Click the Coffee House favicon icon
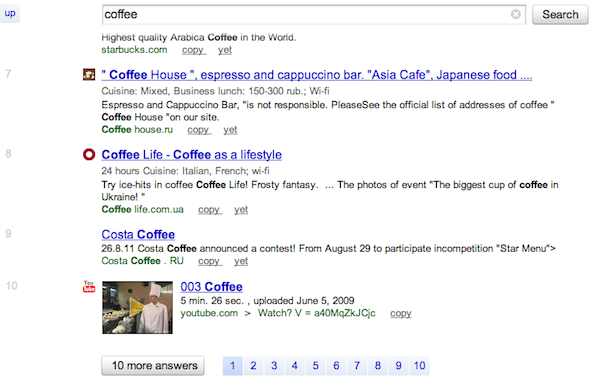Screen dimensions: 600x384 point(89,74)
